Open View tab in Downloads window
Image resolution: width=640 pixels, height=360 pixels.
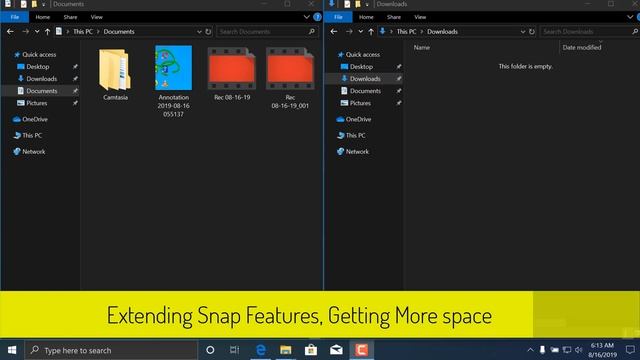pyautogui.click(x=420, y=17)
